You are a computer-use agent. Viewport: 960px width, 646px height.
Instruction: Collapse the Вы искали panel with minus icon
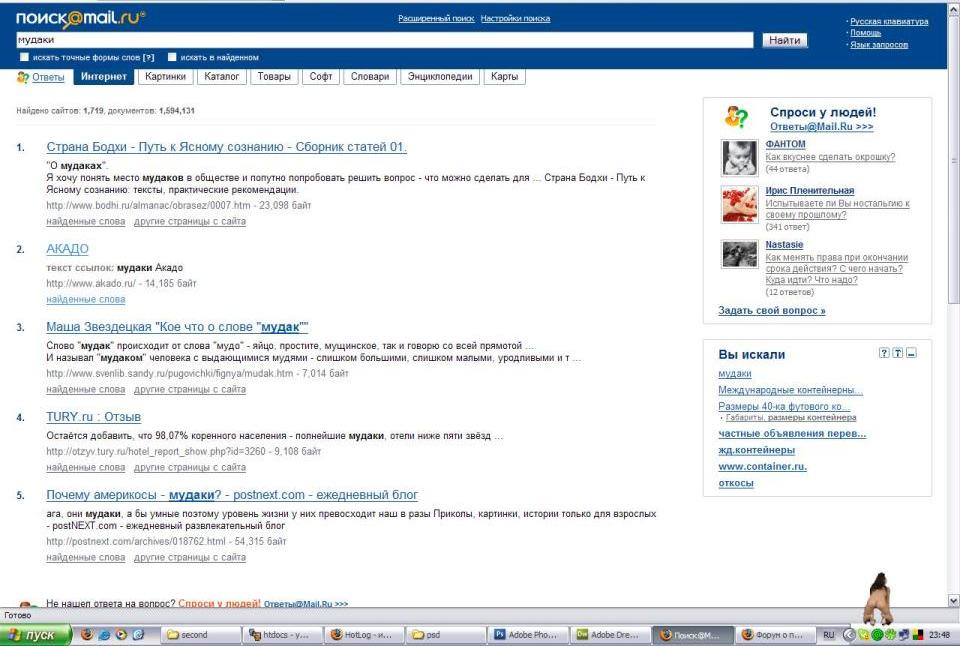pos(912,353)
